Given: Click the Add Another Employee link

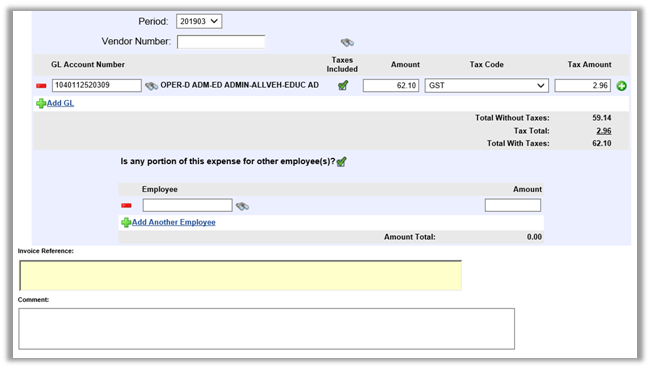Looking at the screenshot, I should (174, 222).
